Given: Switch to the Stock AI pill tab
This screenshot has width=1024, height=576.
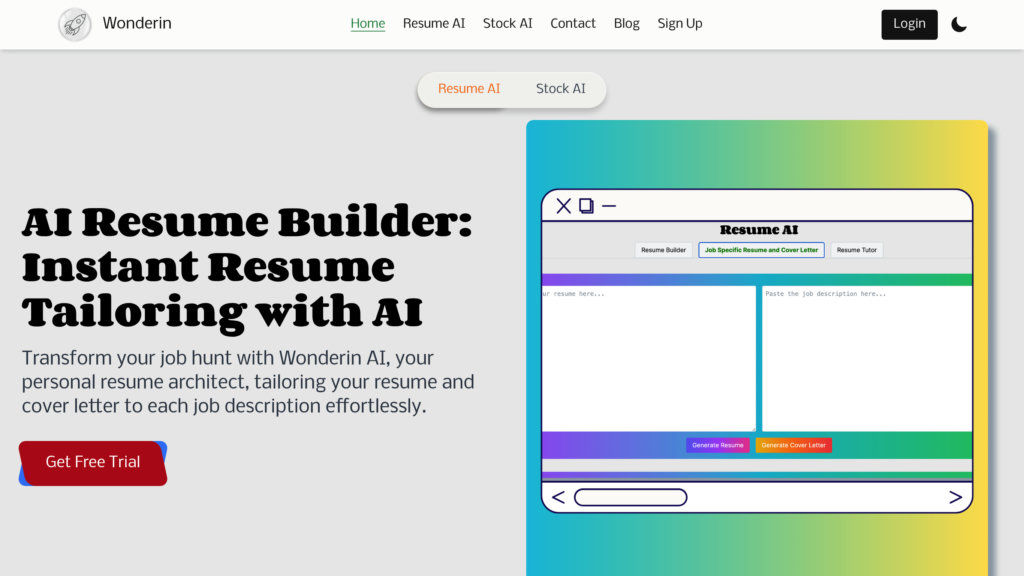Looking at the screenshot, I should coord(560,89).
